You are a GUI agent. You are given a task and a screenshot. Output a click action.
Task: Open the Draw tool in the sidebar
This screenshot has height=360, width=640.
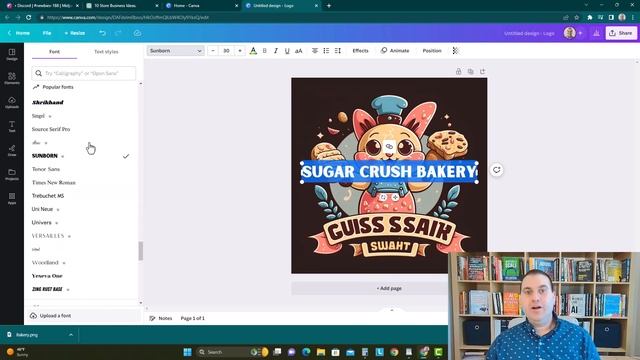click(x=12, y=151)
